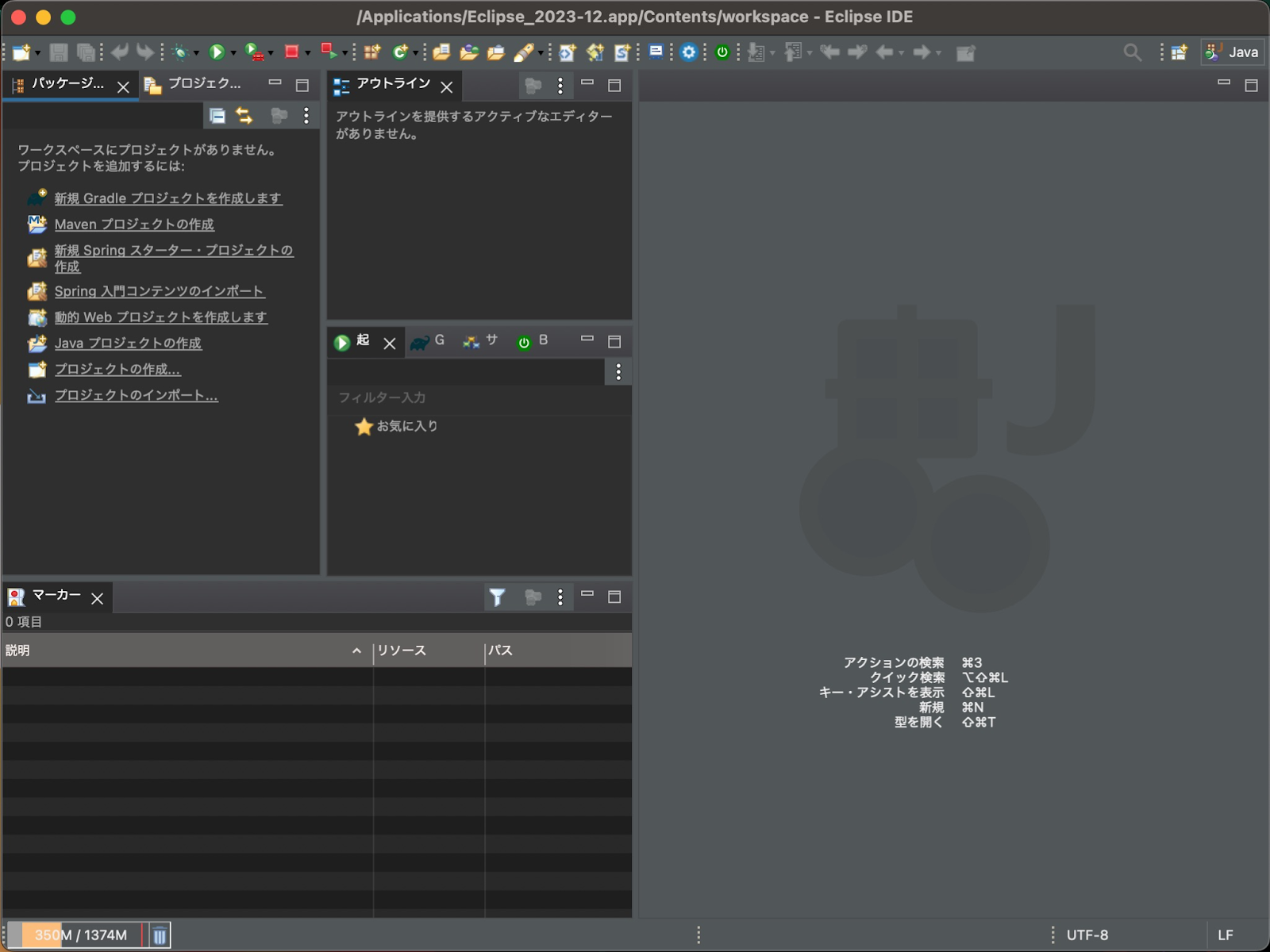Click the Search flashlight icon
1270x952 pixels.
pos(523,52)
